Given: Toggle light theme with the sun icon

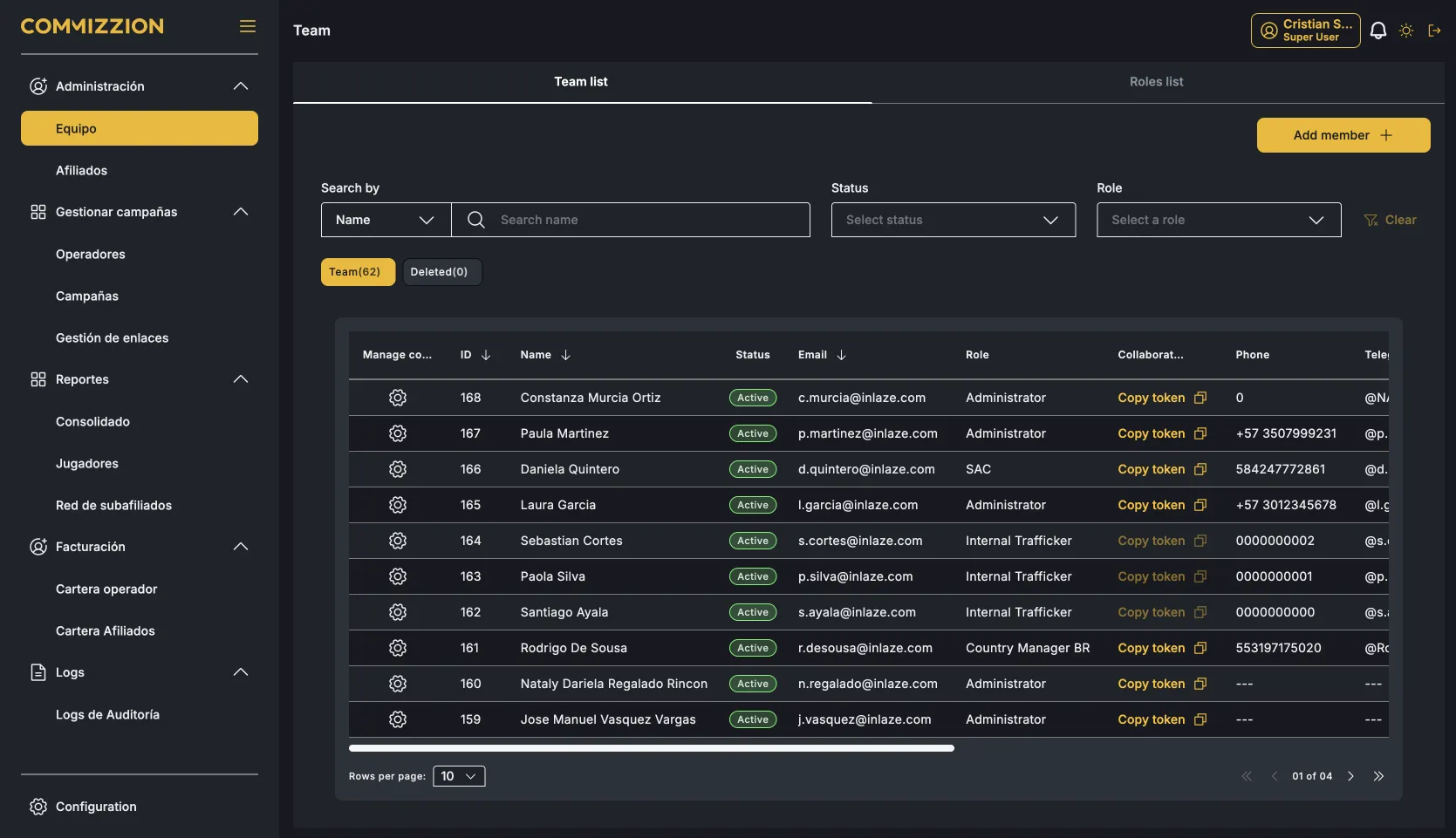Looking at the screenshot, I should (1406, 31).
